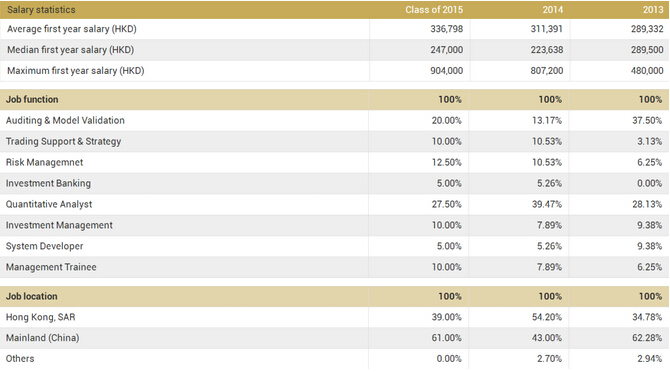Select the Average first year salary row label

click(x=72, y=29)
